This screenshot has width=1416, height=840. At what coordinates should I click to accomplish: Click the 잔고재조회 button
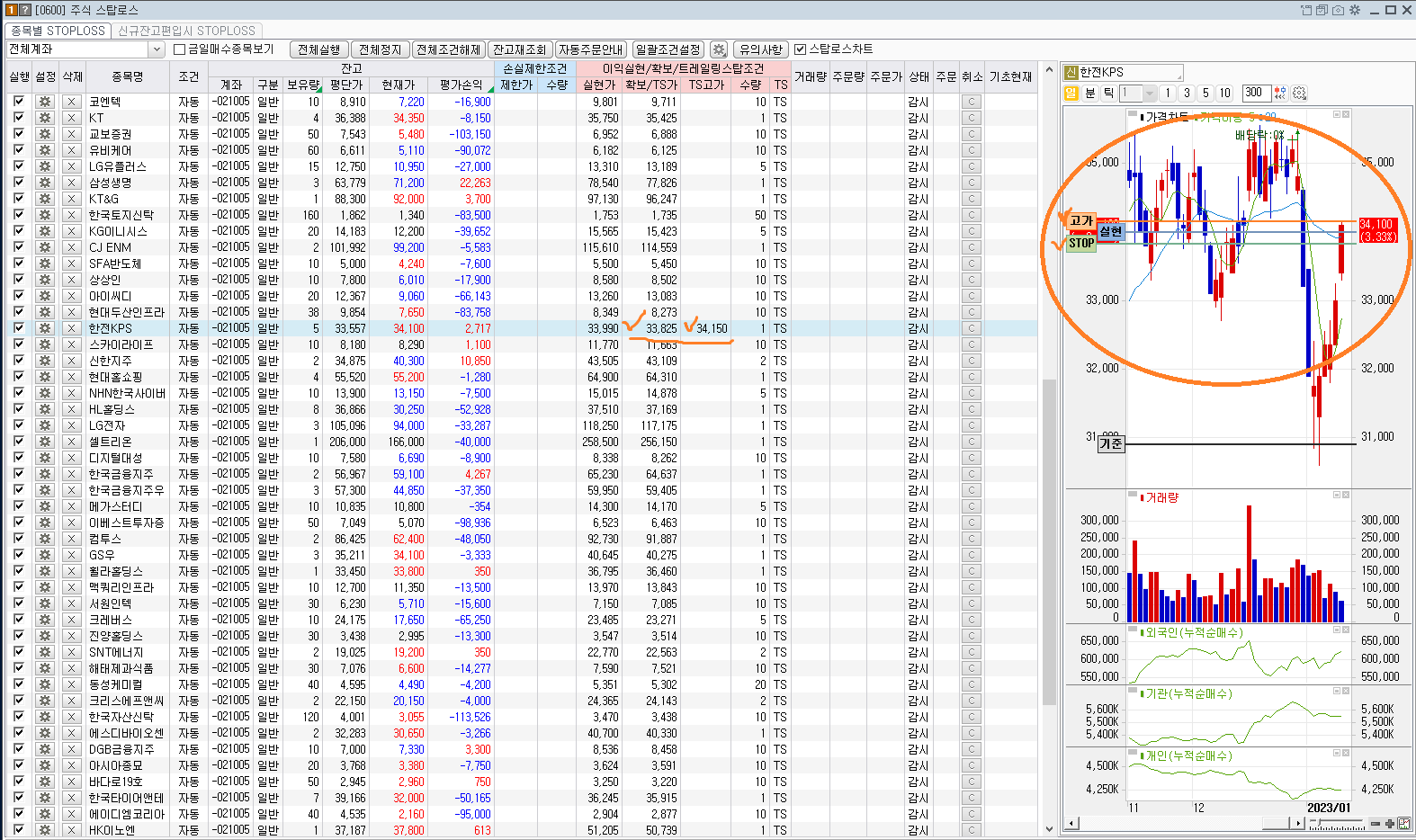click(x=520, y=49)
